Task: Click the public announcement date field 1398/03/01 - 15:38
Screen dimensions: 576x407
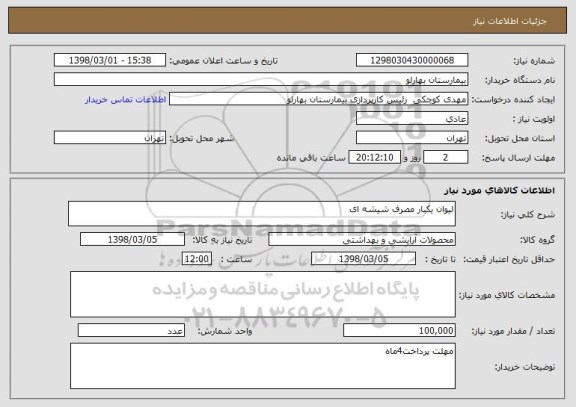Action: coord(110,60)
